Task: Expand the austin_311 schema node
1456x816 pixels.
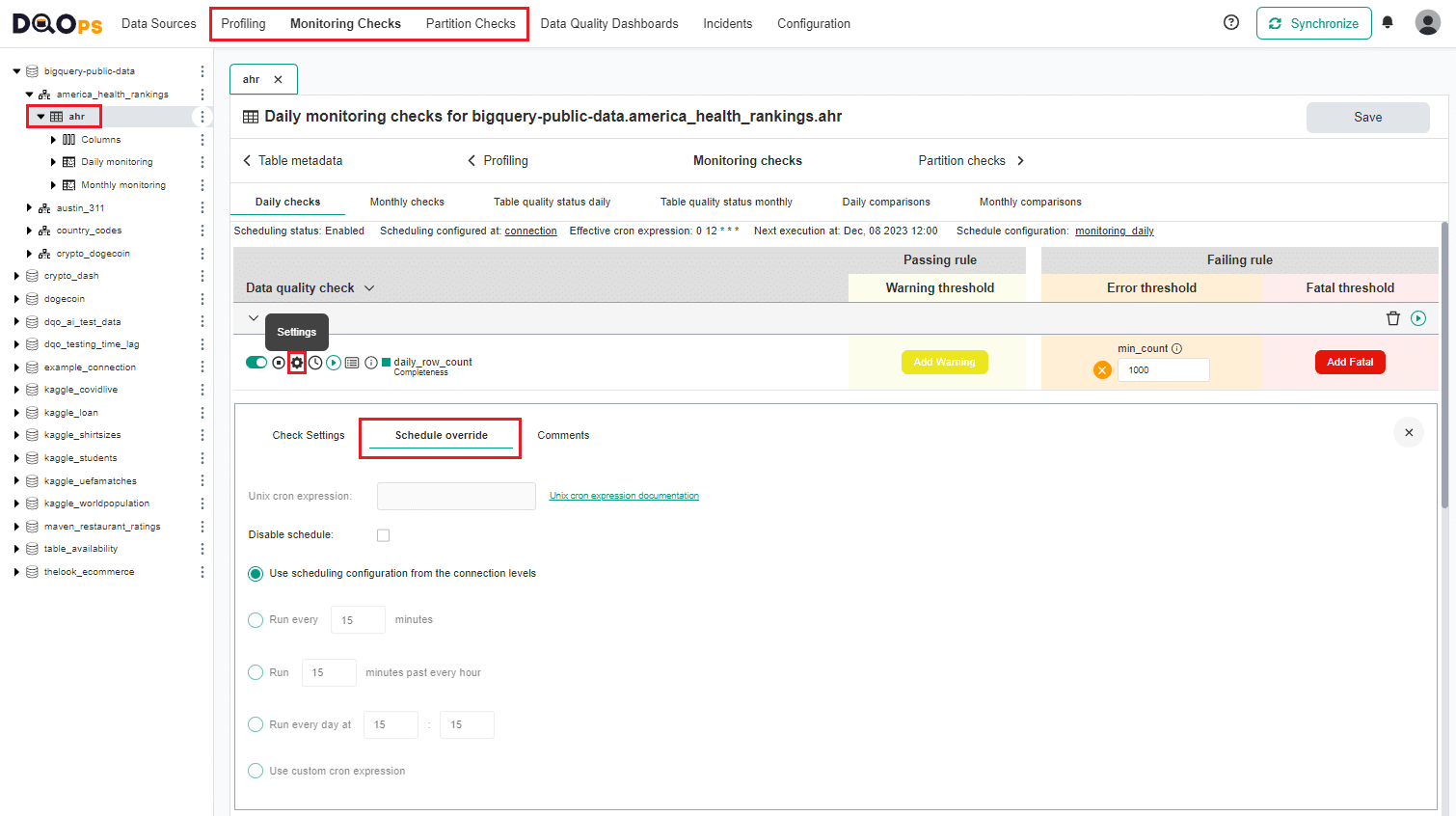Action: point(30,208)
